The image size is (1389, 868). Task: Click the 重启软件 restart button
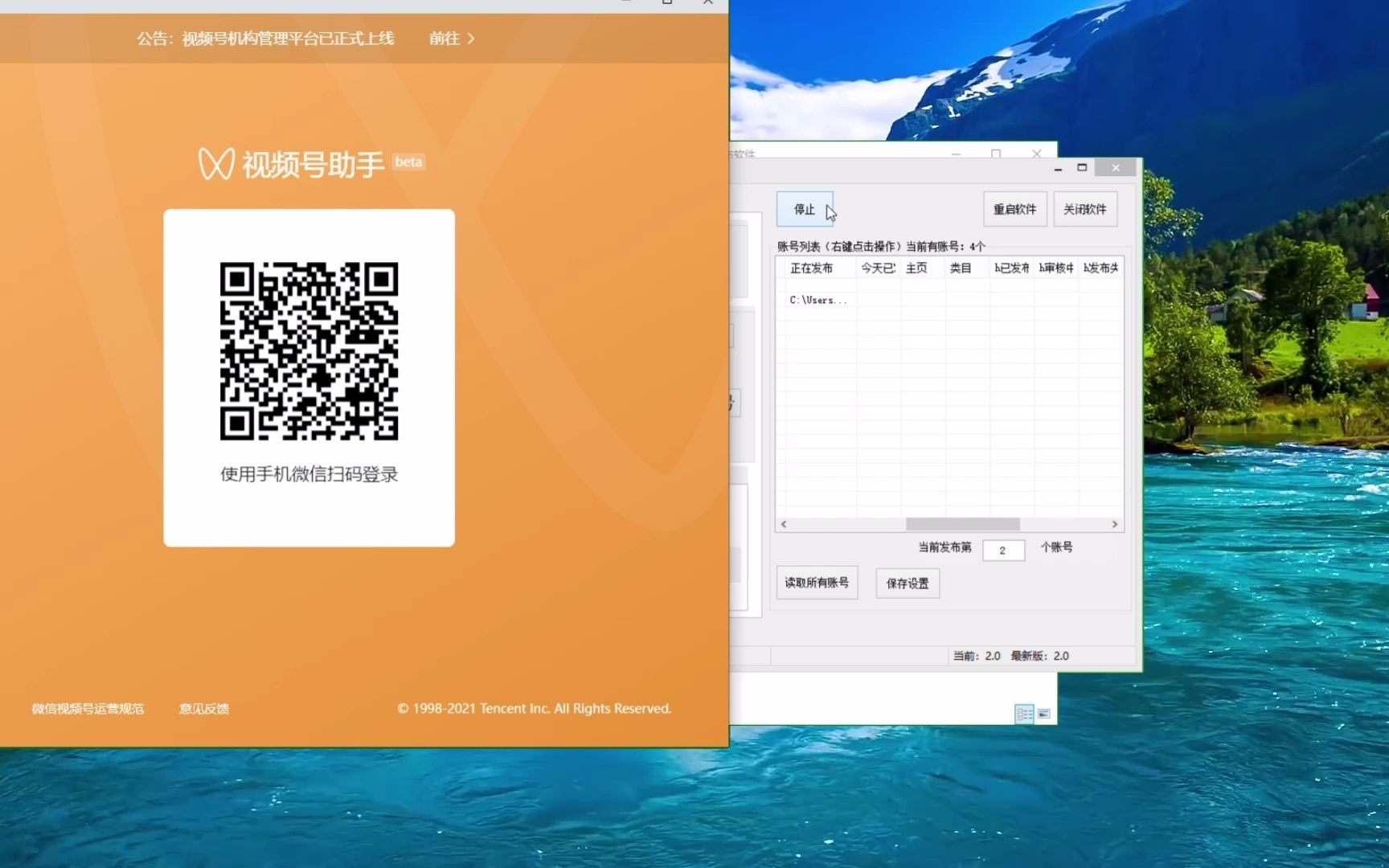[1014, 209]
